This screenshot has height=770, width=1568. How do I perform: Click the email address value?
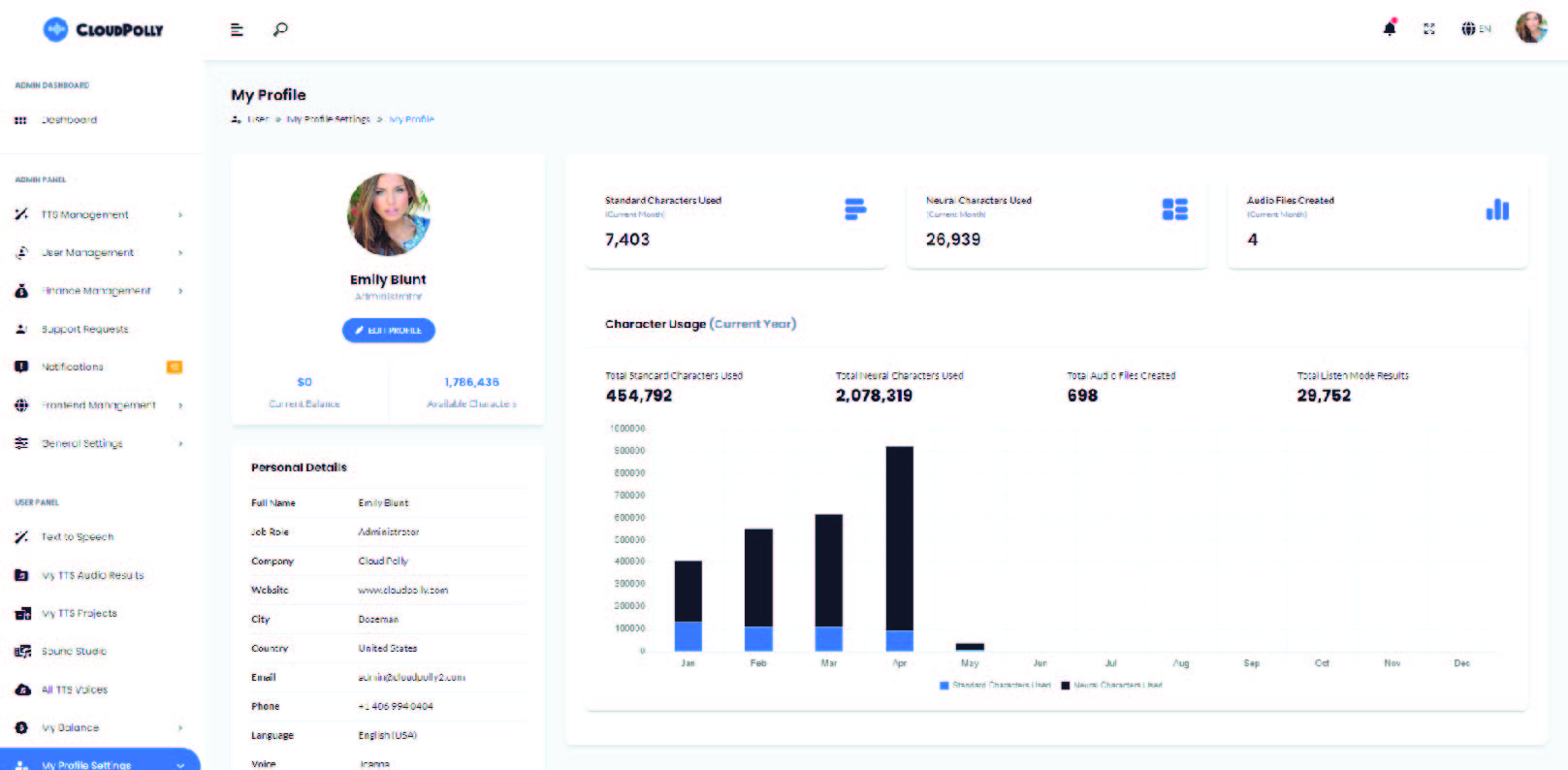tap(412, 677)
